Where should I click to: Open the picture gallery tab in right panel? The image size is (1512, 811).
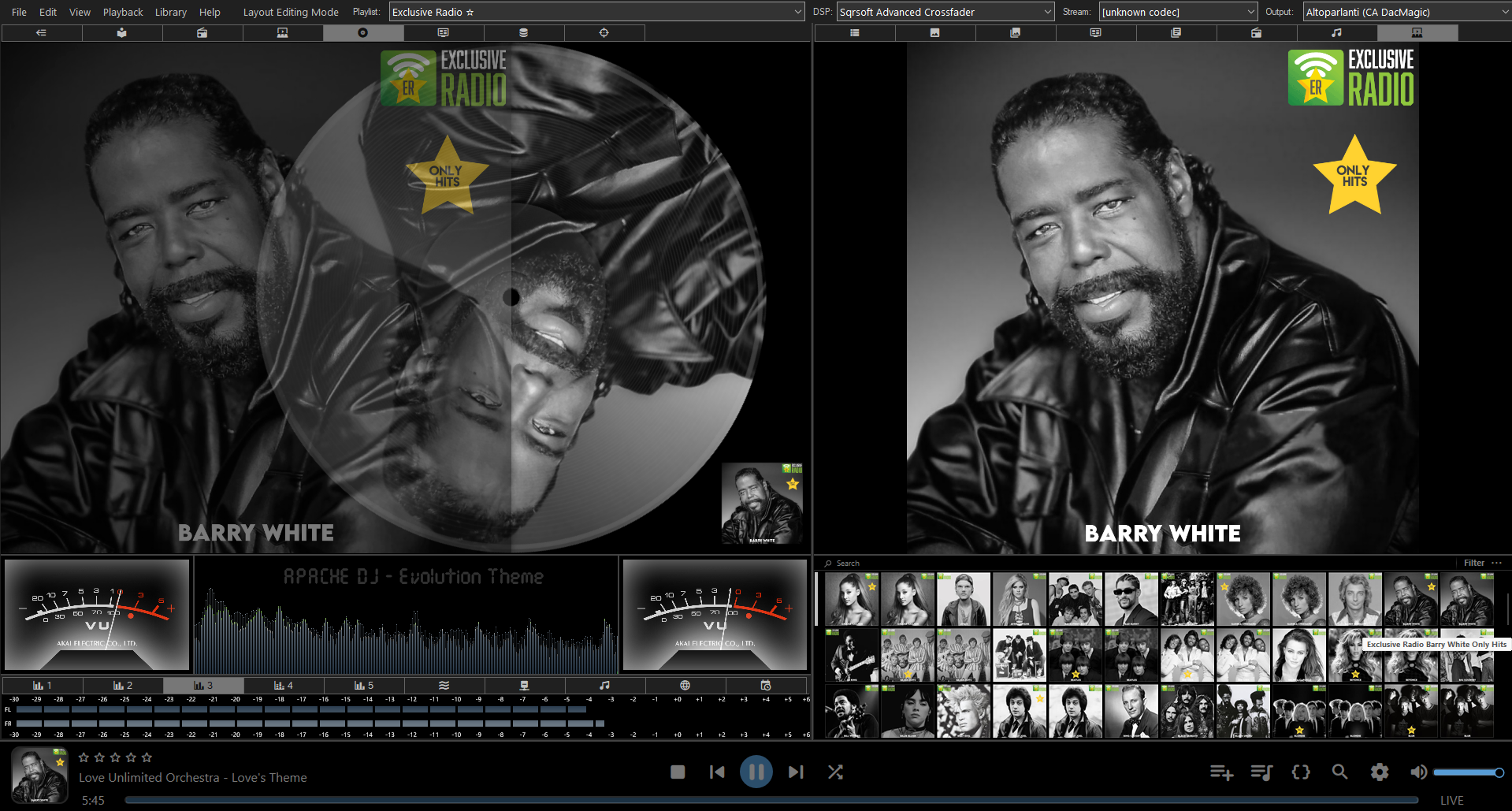[1016, 32]
